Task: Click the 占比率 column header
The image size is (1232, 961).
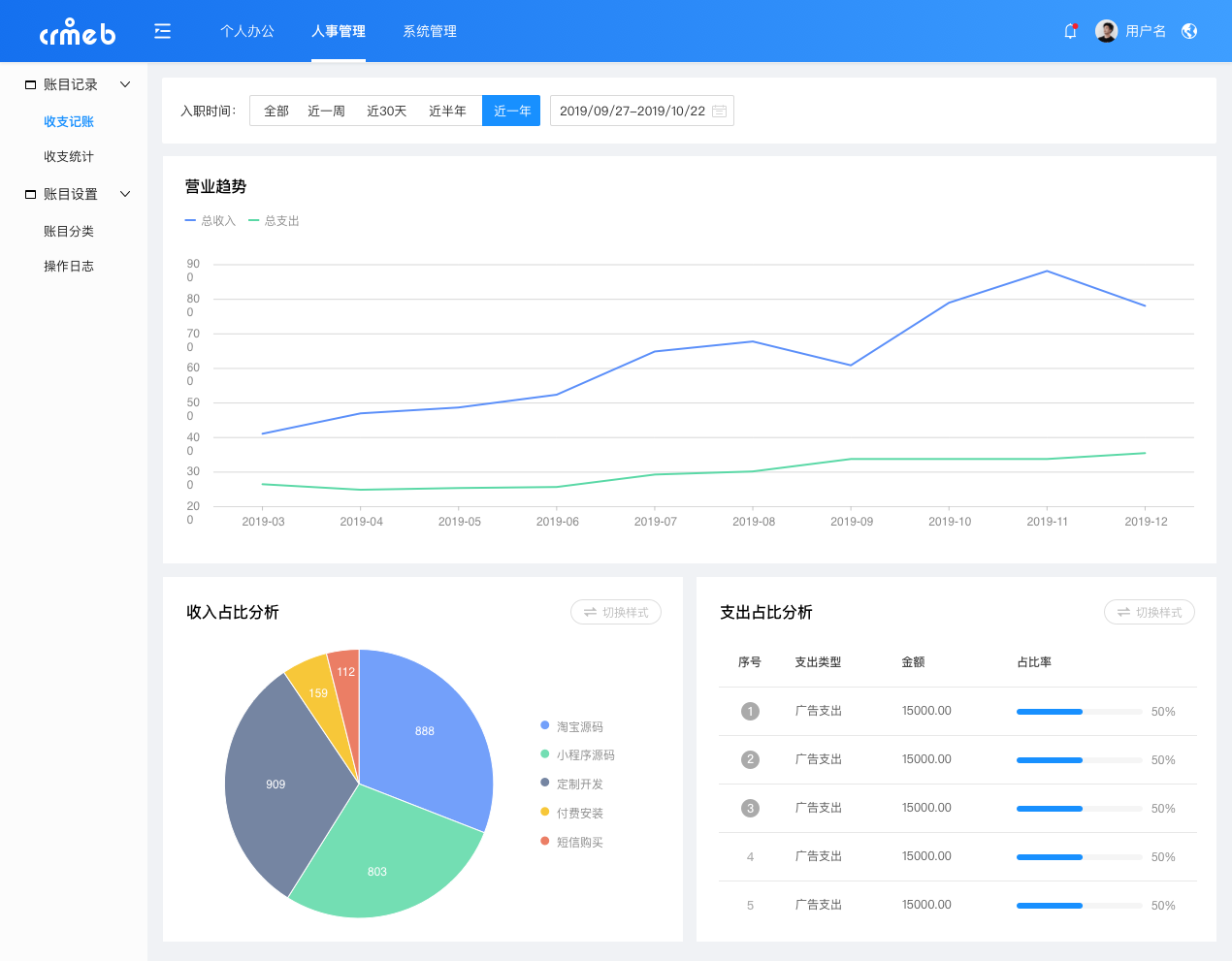Action: click(x=1034, y=662)
